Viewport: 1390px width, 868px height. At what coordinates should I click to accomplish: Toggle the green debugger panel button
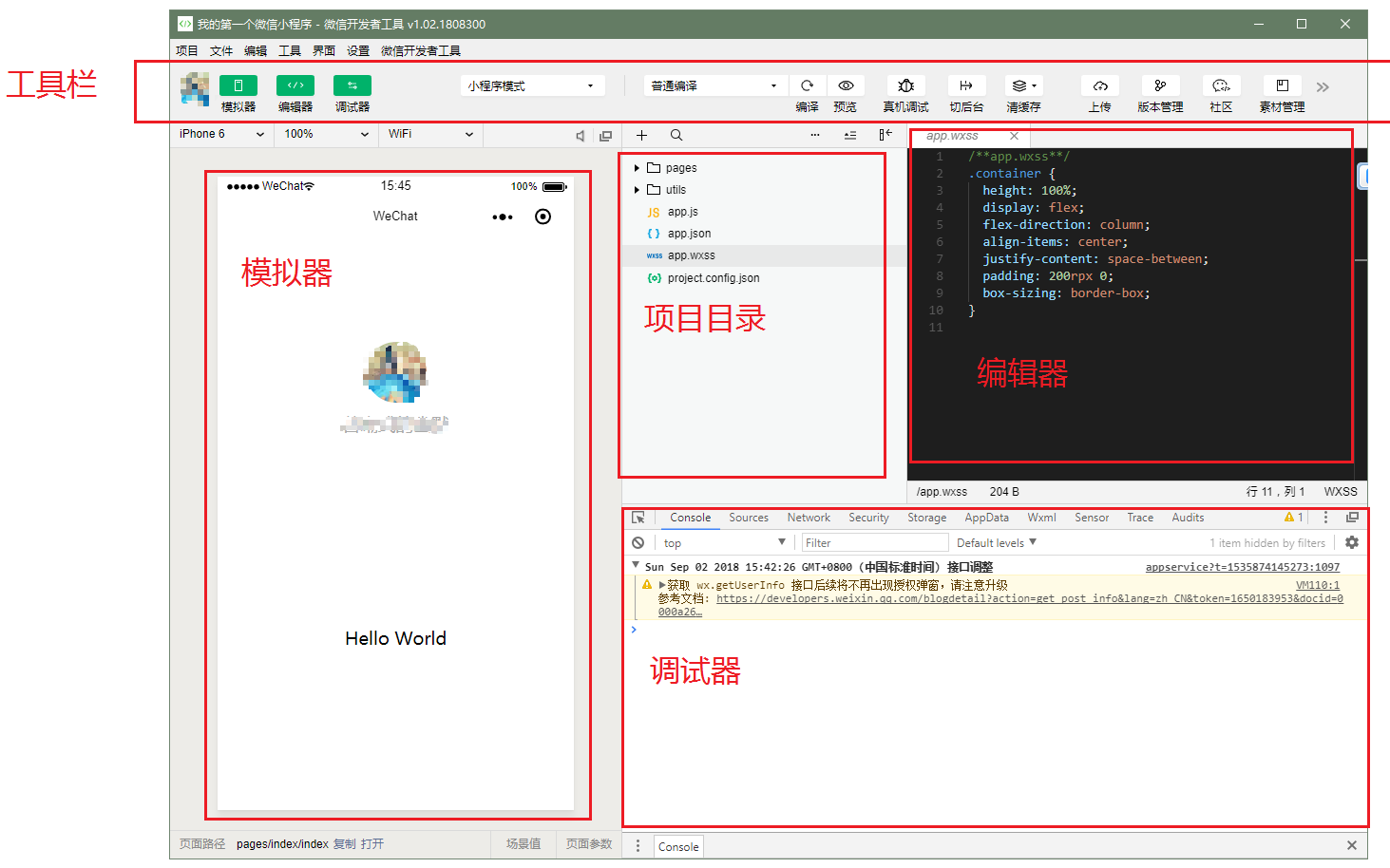(352, 85)
